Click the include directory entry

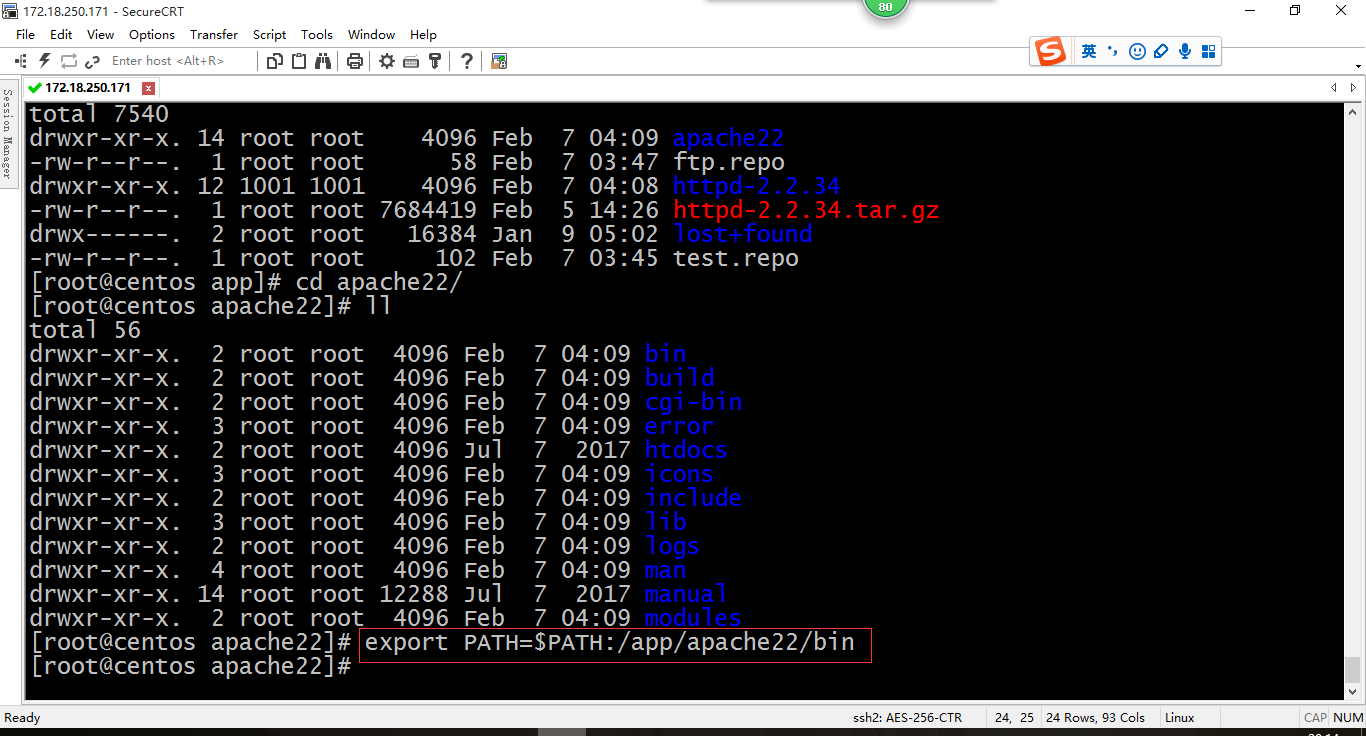coord(693,498)
